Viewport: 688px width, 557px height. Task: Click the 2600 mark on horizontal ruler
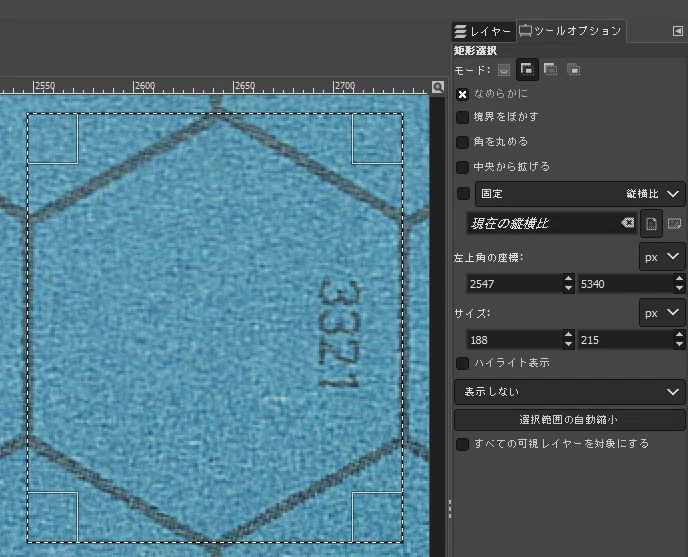(145, 86)
